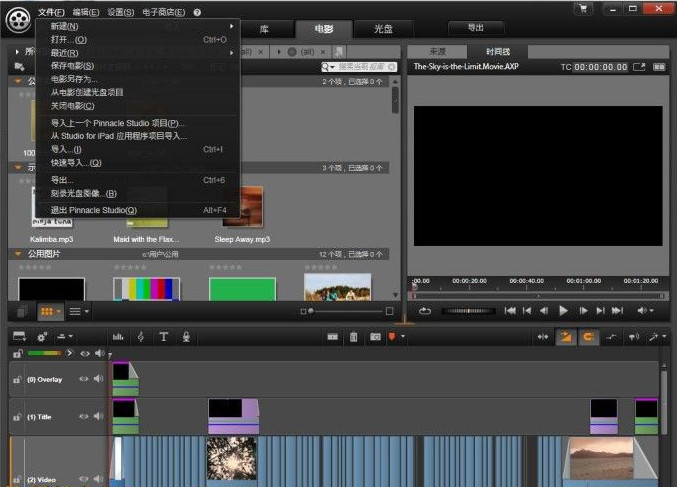Click the Play button in the preview player
Screen dimensions: 677x487
[x=563, y=311]
